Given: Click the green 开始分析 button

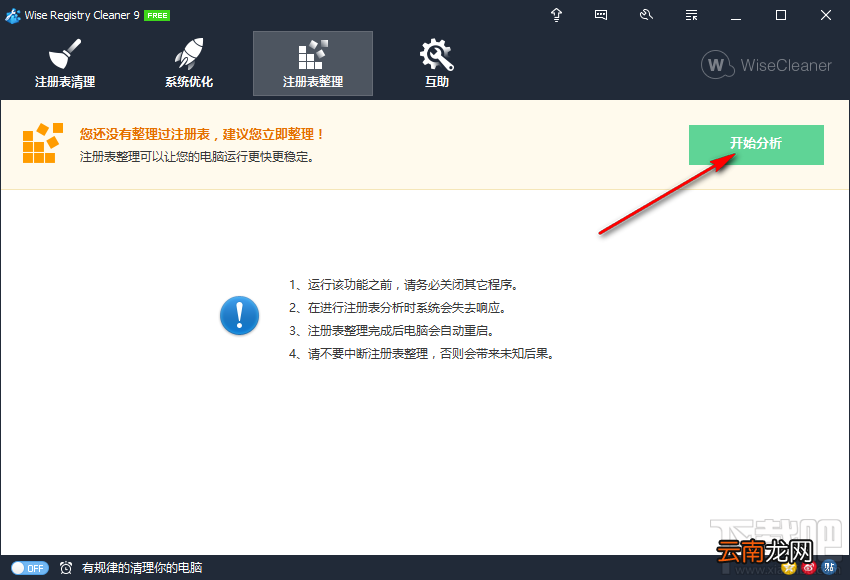Looking at the screenshot, I should [x=756, y=145].
